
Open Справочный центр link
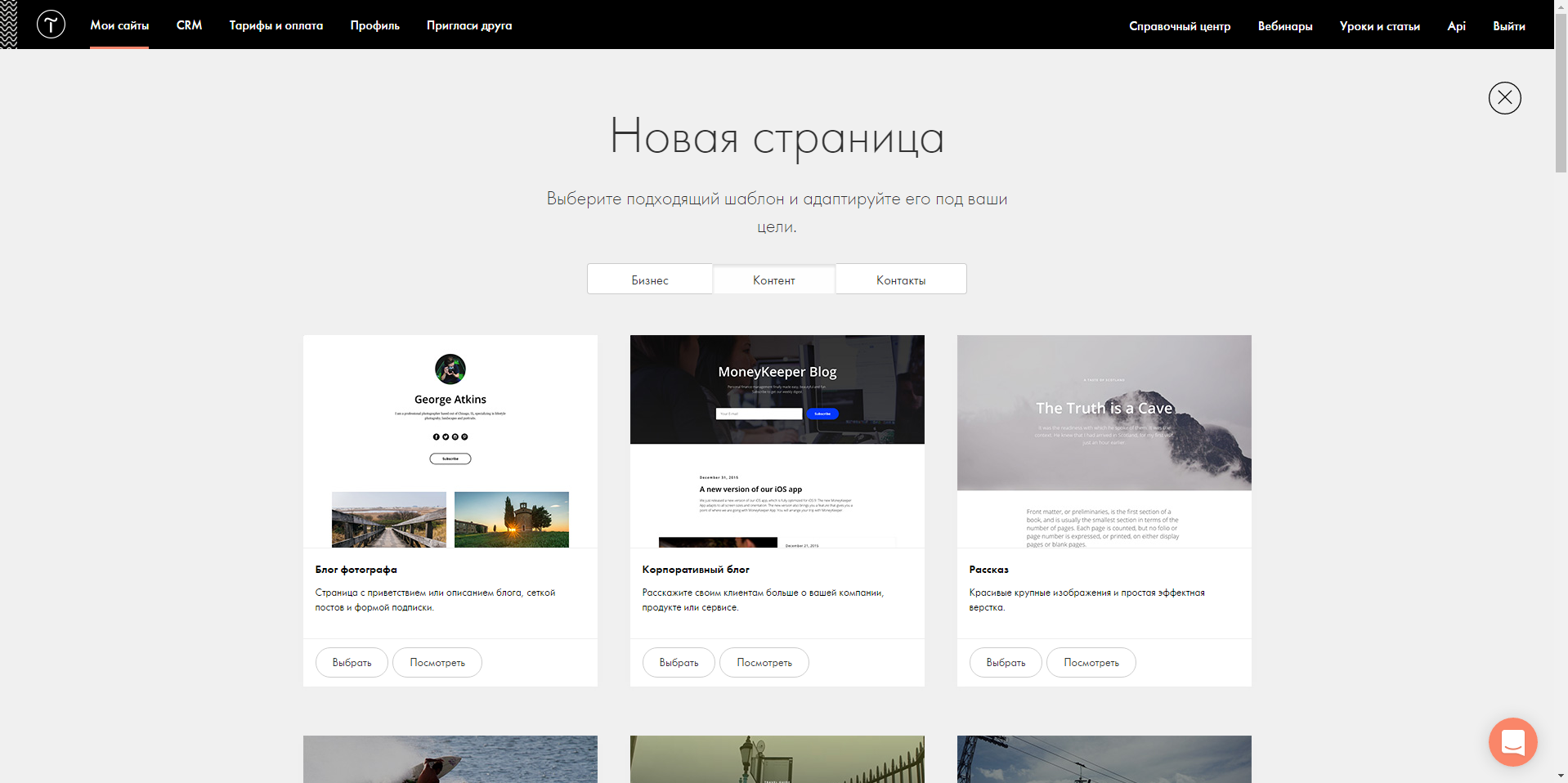[1179, 26]
